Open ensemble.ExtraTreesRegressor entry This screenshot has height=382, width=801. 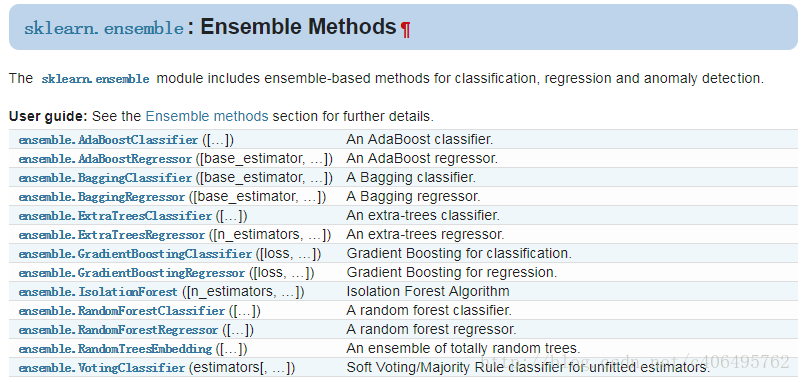(112, 235)
